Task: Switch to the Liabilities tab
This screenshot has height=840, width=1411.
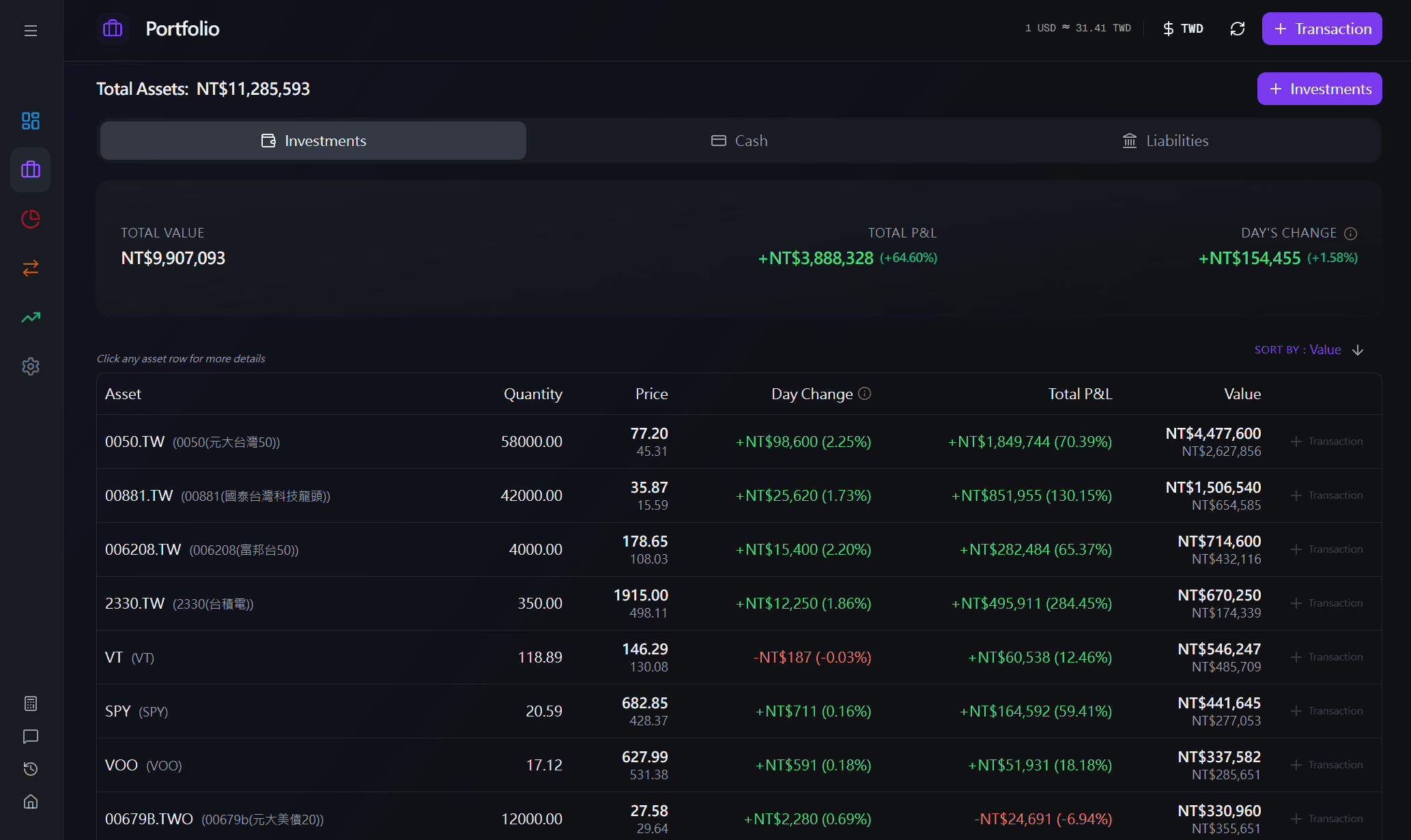Action: [1166, 141]
